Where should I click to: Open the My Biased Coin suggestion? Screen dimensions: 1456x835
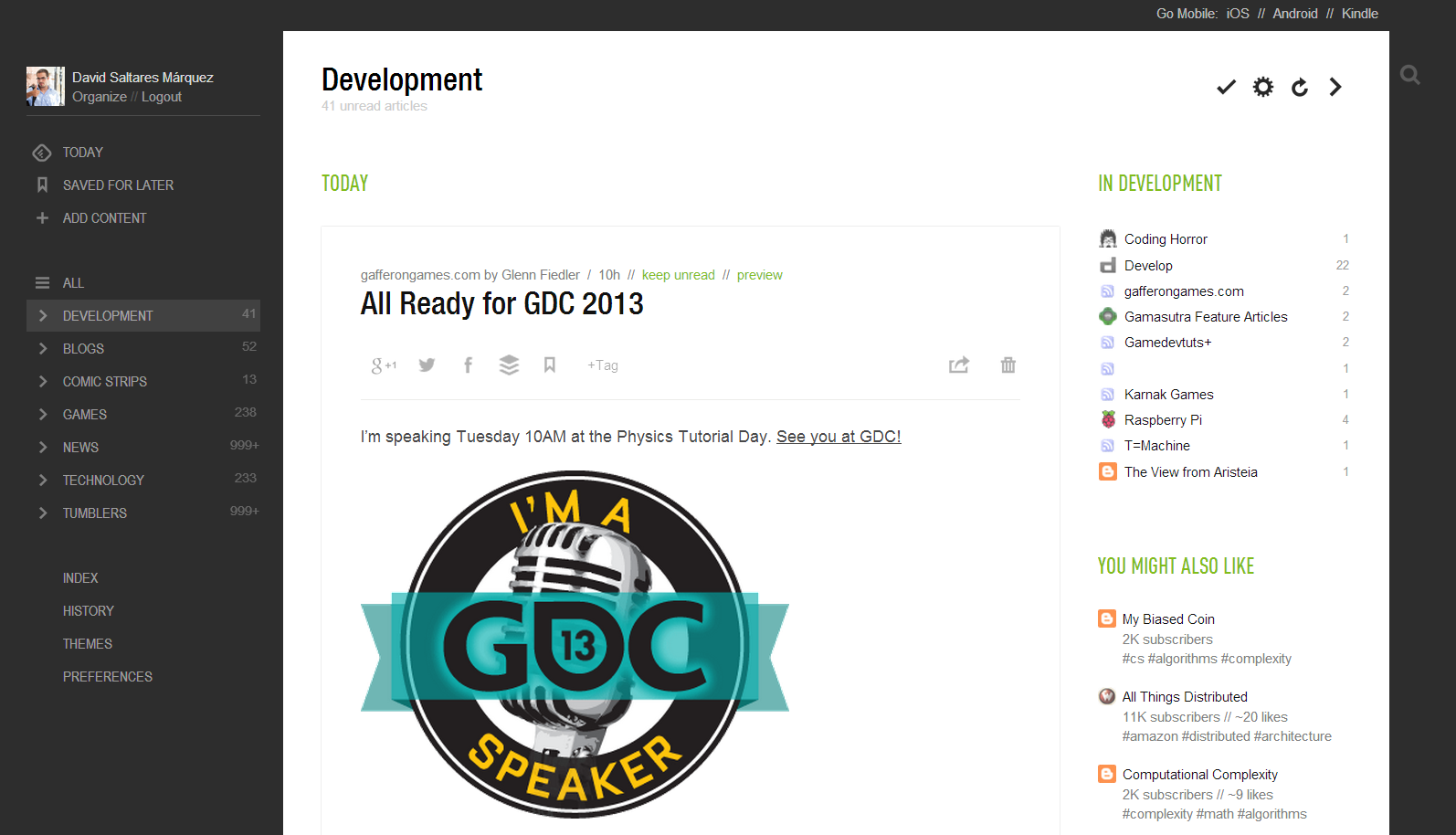coord(1168,619)
